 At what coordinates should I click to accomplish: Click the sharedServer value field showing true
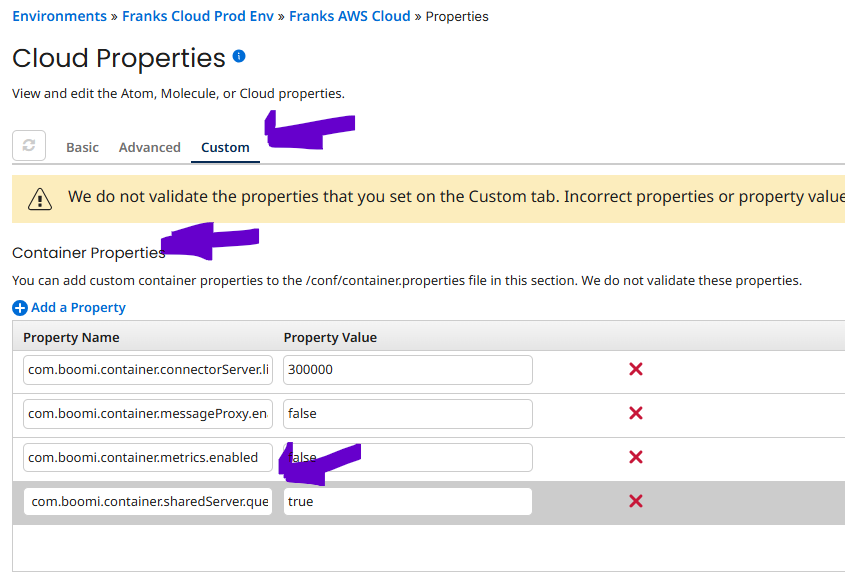[407, 502]
